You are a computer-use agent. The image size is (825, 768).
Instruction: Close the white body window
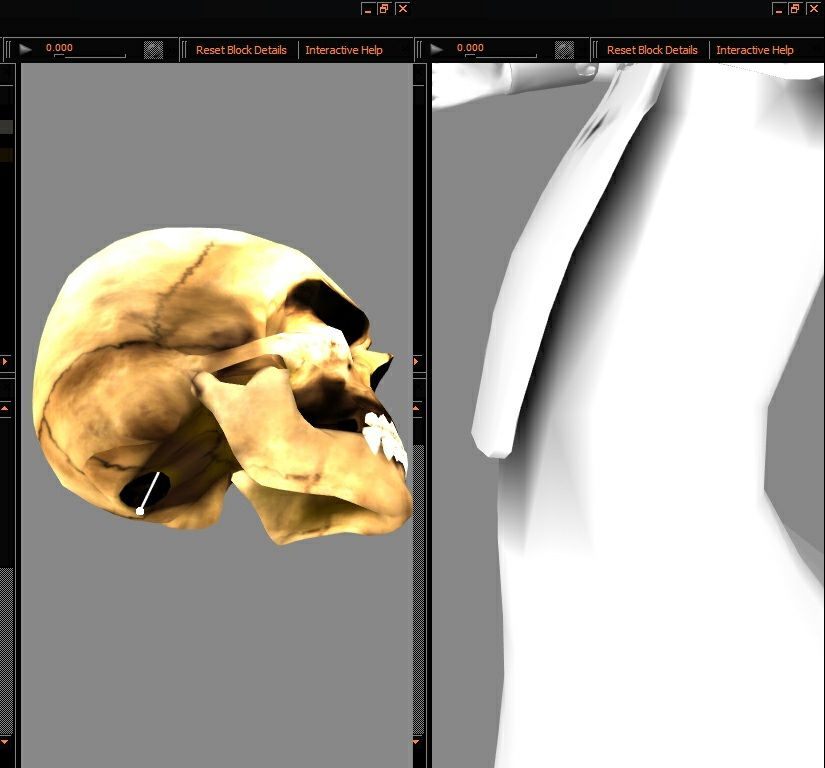(813, 8)
